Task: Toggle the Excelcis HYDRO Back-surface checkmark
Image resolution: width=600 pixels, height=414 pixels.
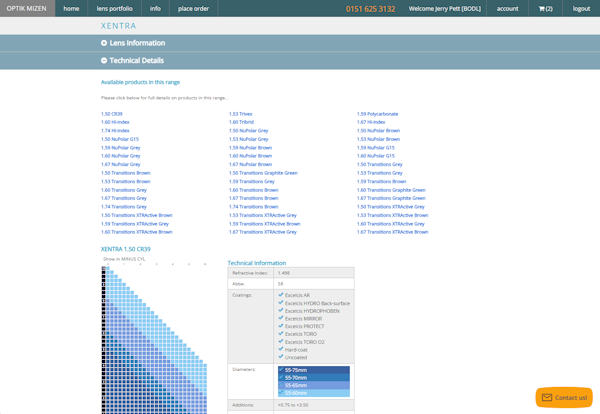Action: click(x=281, y=303)
